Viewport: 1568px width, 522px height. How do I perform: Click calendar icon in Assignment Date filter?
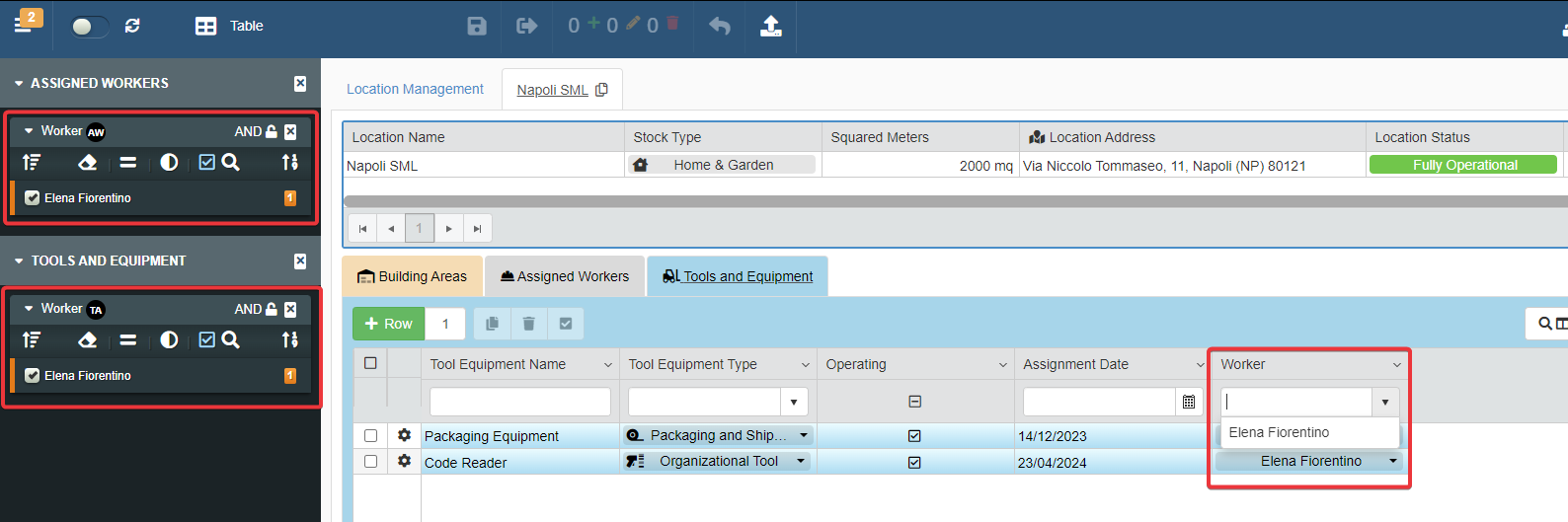(x=1189, y=402)
